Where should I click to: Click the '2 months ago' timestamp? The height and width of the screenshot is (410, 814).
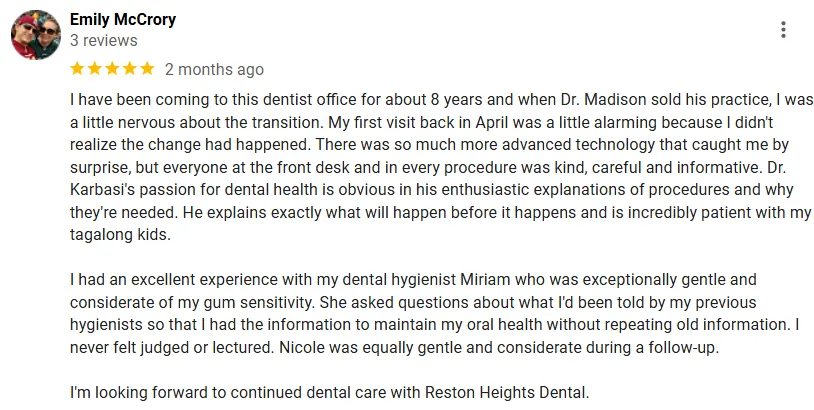[x=214, y=70]
